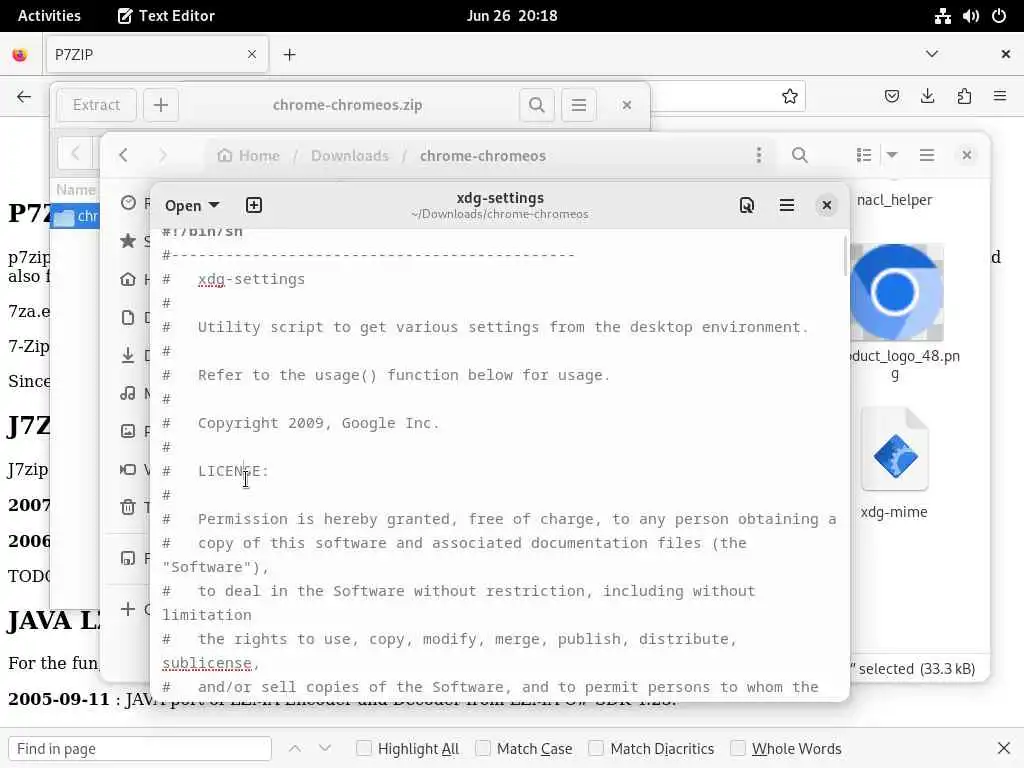The height and width of the screenshot is (768, 1024).
Task: Enable the Match Case checkbox
Action: pos(483,748)
